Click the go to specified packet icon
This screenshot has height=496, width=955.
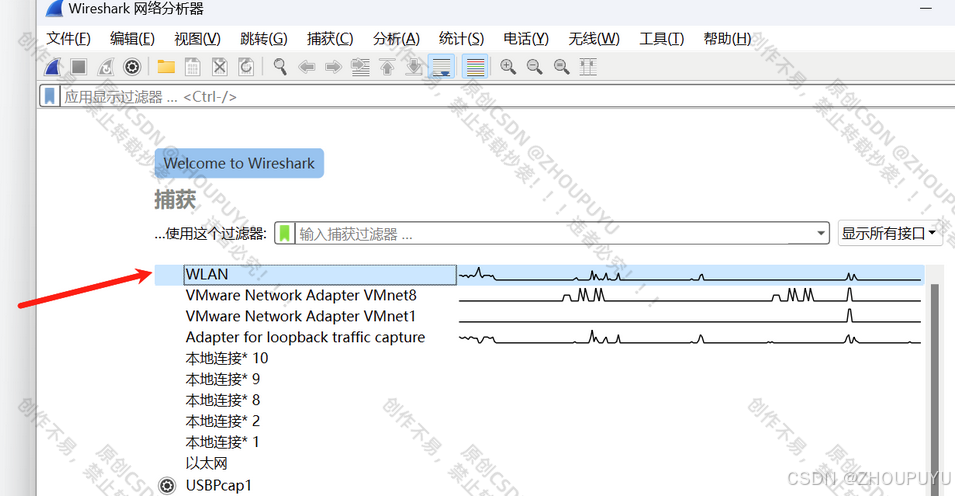(x=361, y=66)
